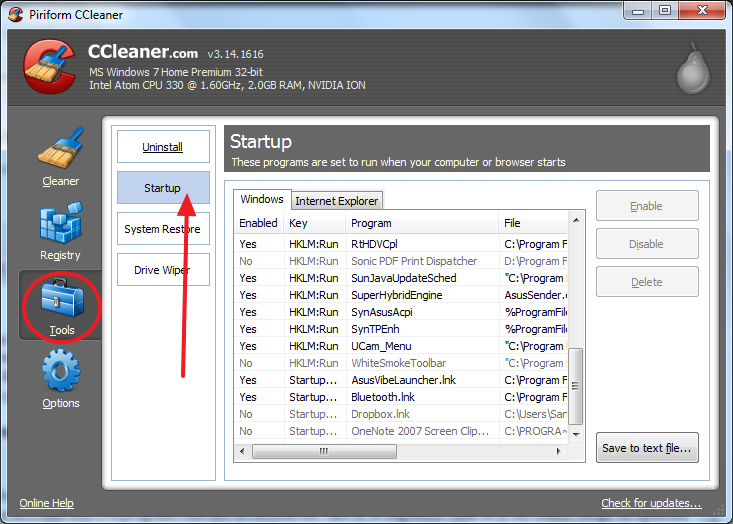
Task: Open the Drive Wiper tool
Action: [163, 270]
